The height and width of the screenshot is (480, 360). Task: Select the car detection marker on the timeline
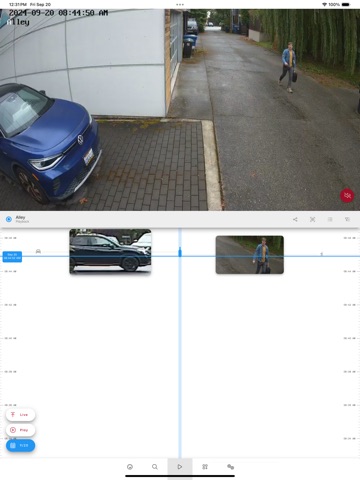click(38, 251)
